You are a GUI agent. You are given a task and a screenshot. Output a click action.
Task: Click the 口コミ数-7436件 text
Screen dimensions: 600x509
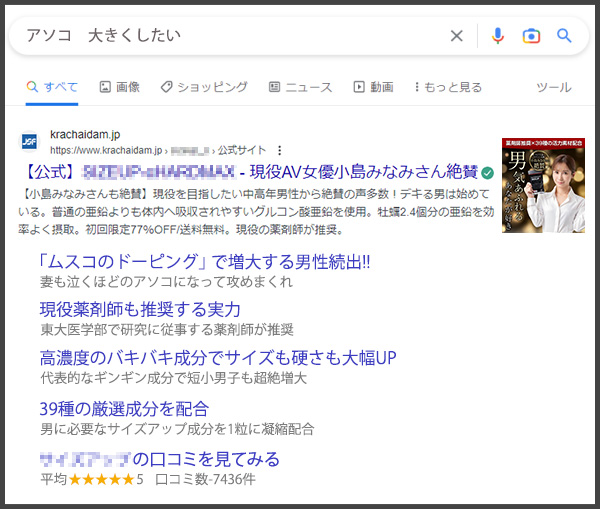click(205, 479)
